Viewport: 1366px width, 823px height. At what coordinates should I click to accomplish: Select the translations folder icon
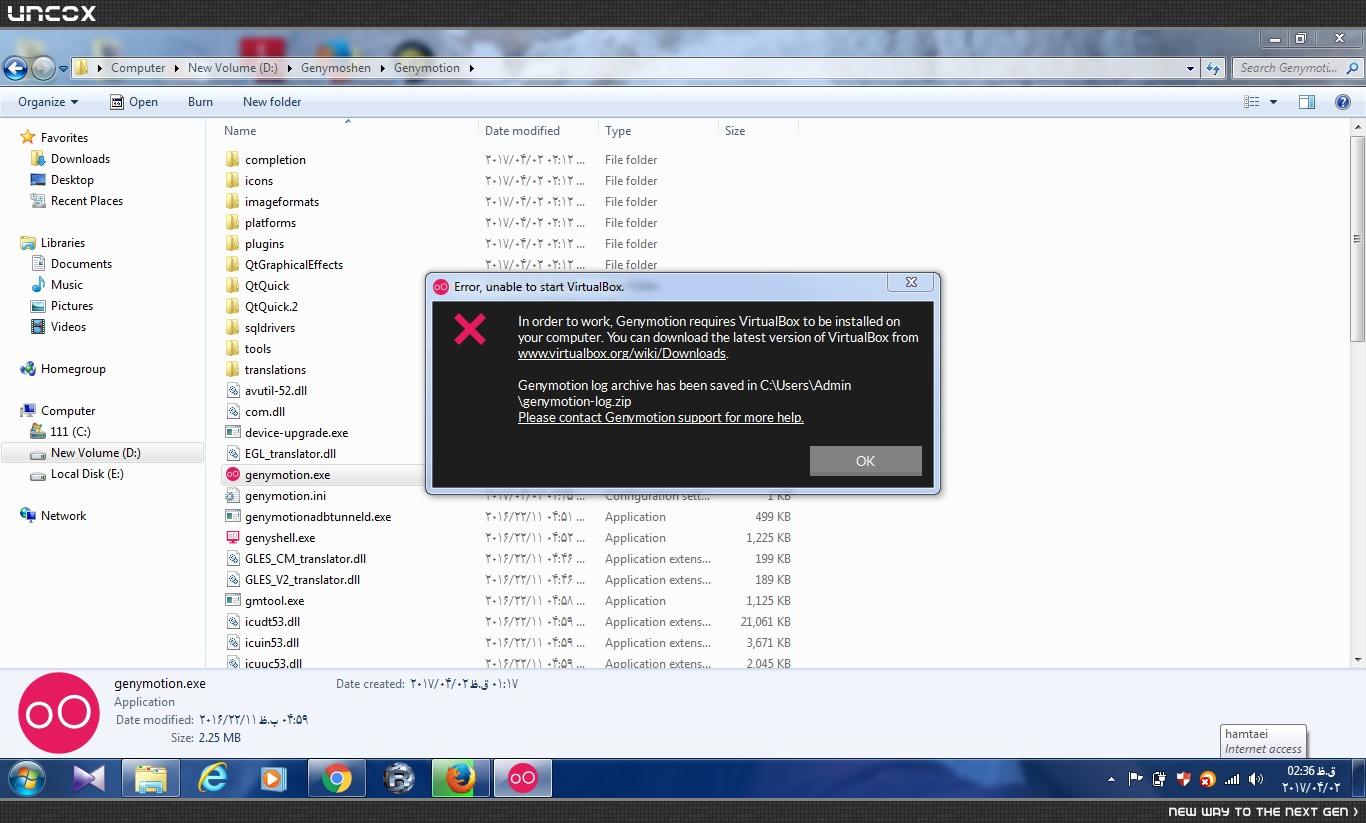pos(232,370)
